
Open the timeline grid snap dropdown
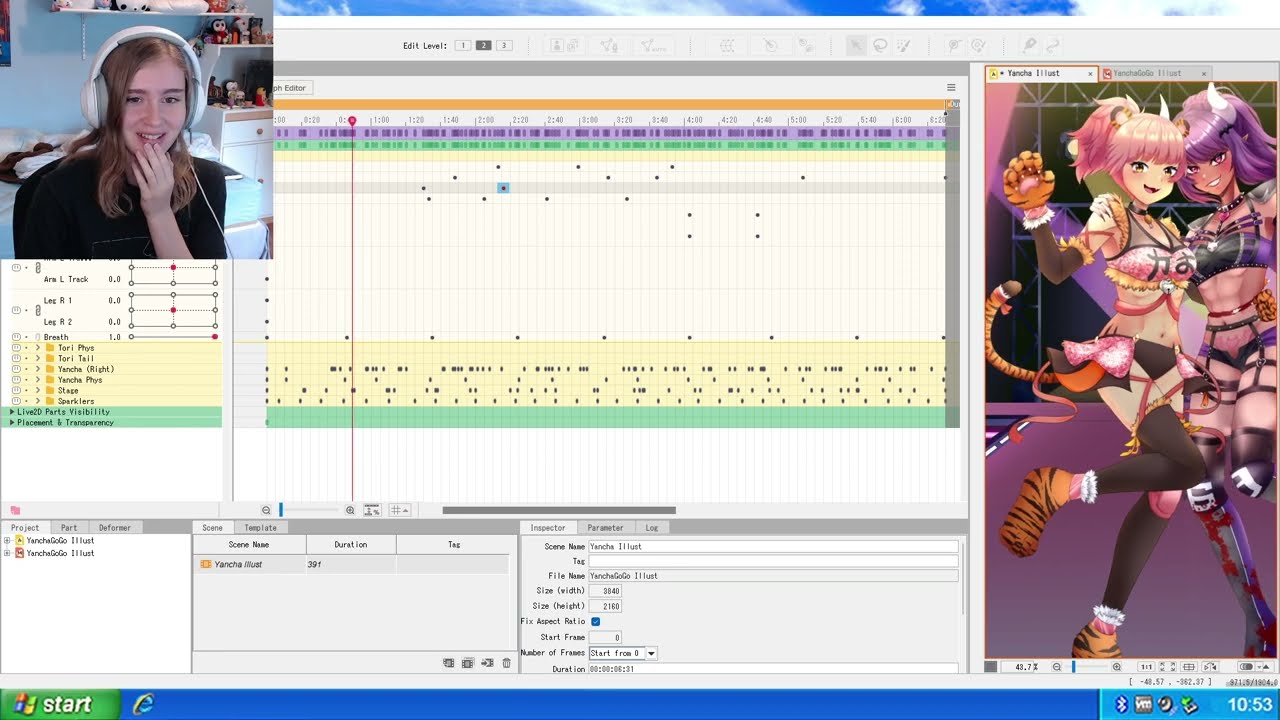pyautogui.click(x=399, y=510)
